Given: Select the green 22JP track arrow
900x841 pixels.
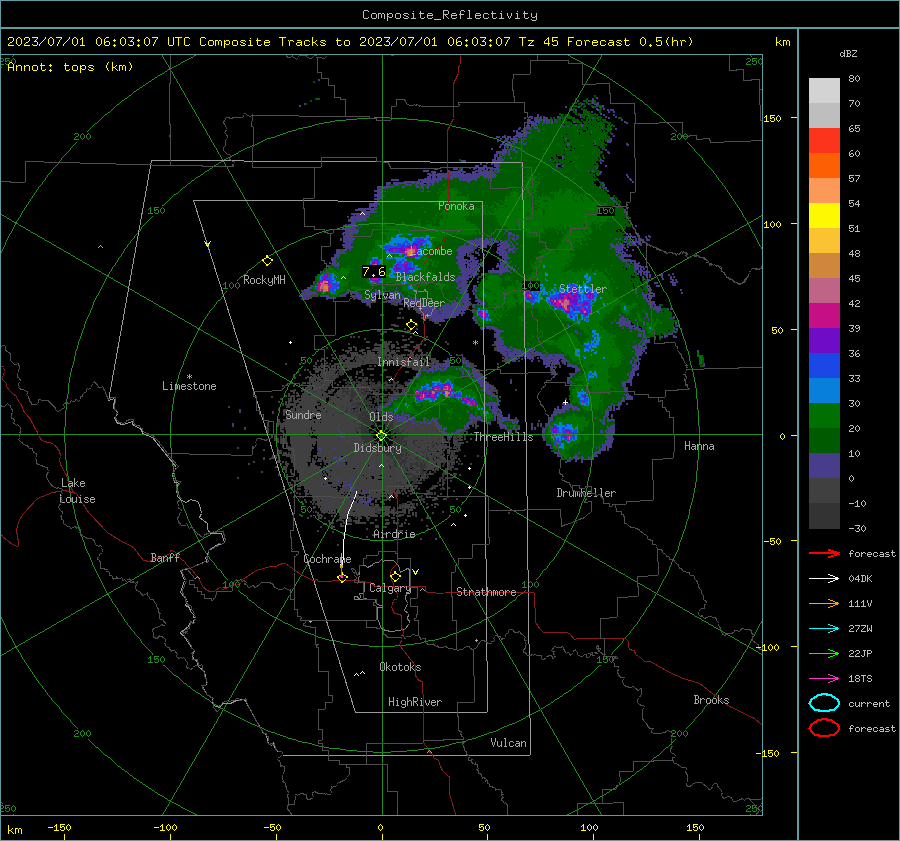Looking at the screenshot, I should 824,653.
